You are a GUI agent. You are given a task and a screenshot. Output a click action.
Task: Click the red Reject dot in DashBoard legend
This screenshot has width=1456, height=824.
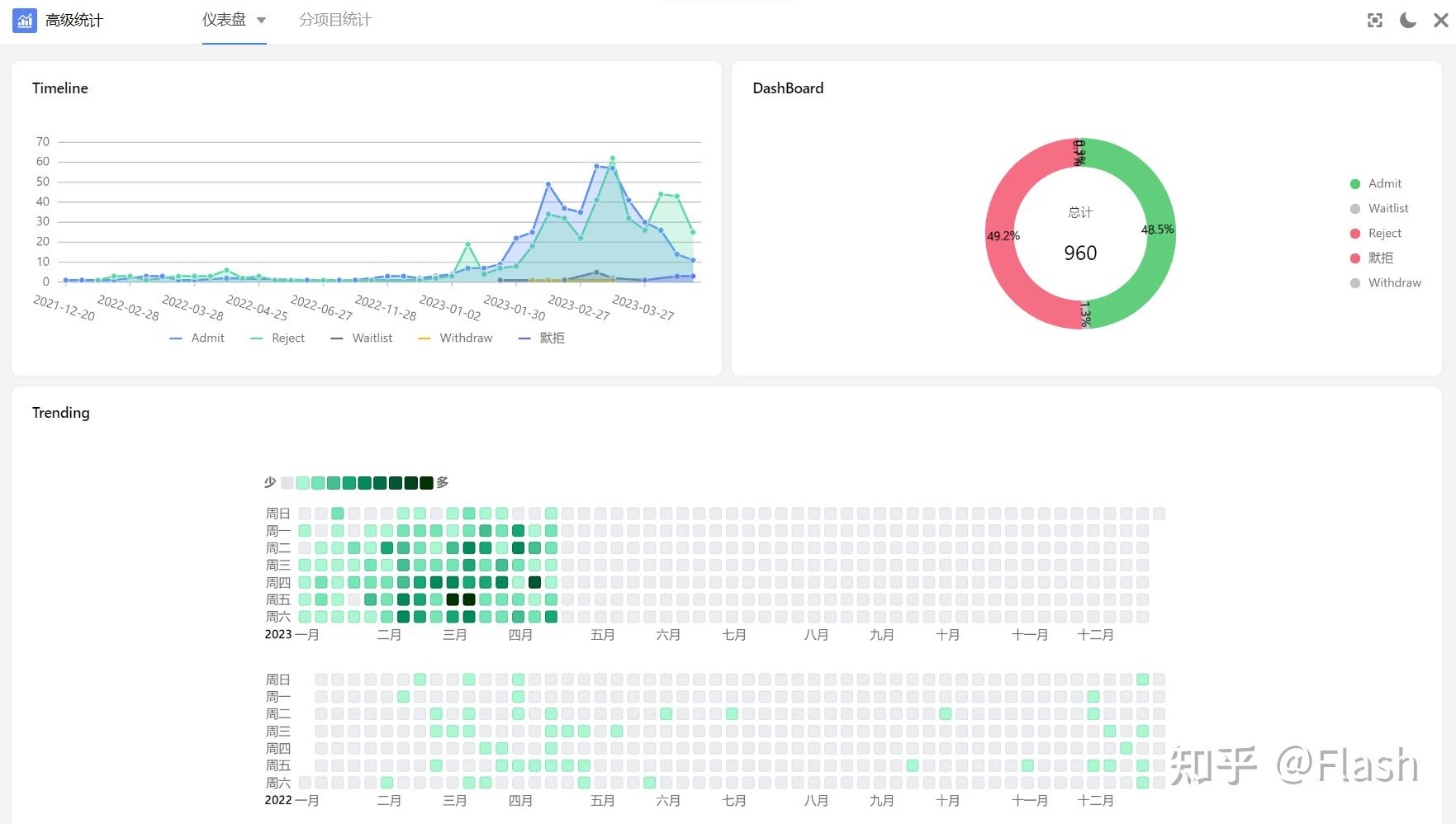(x=1354, y=233)
